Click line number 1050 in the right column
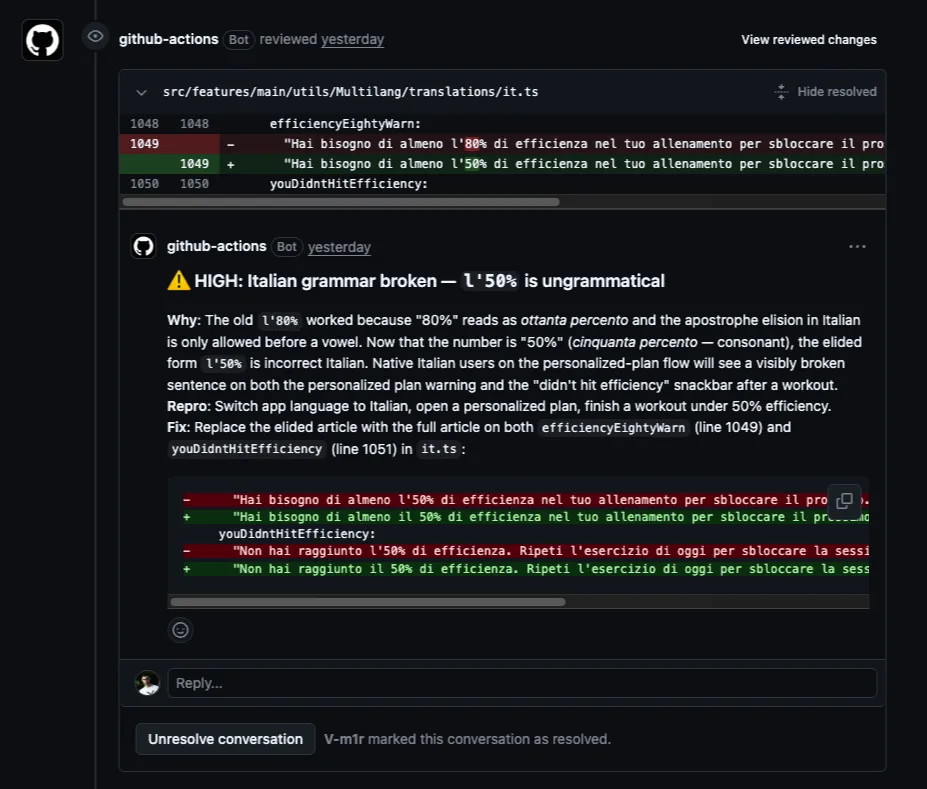 pos(194,184)
